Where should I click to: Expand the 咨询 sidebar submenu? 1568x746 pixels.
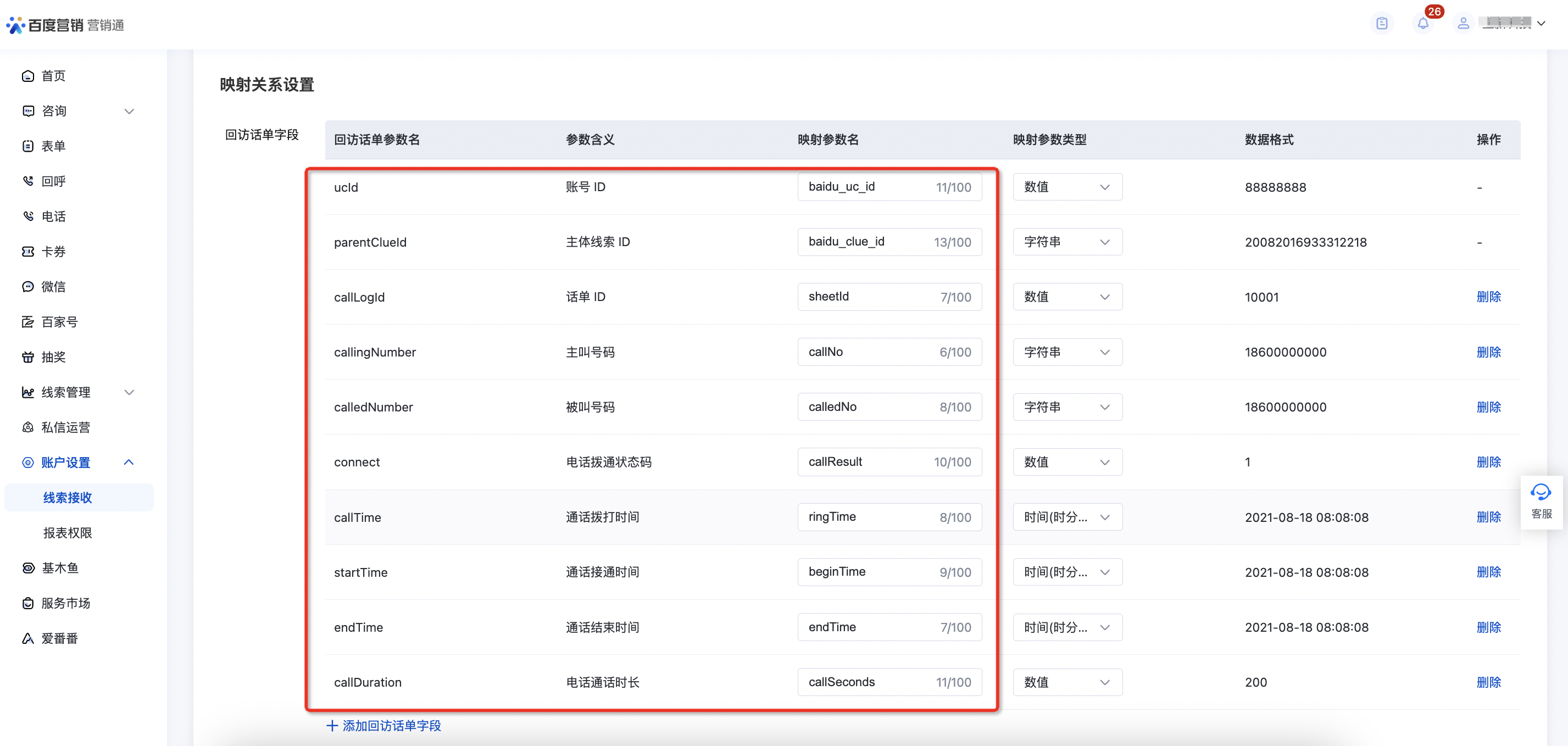pos(129,112)
